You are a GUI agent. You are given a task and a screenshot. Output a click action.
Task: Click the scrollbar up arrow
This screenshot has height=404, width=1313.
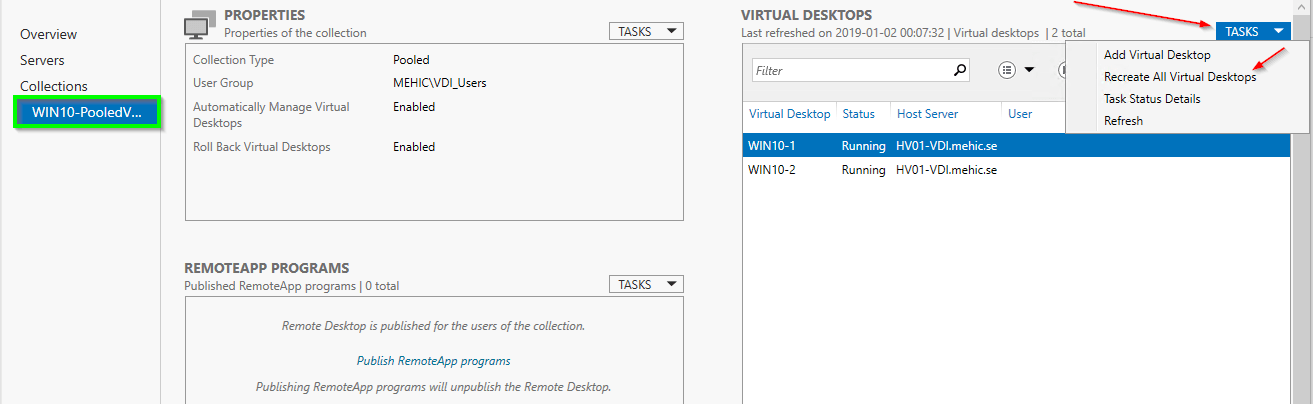pyautogui.click(x=1300, y=8)
